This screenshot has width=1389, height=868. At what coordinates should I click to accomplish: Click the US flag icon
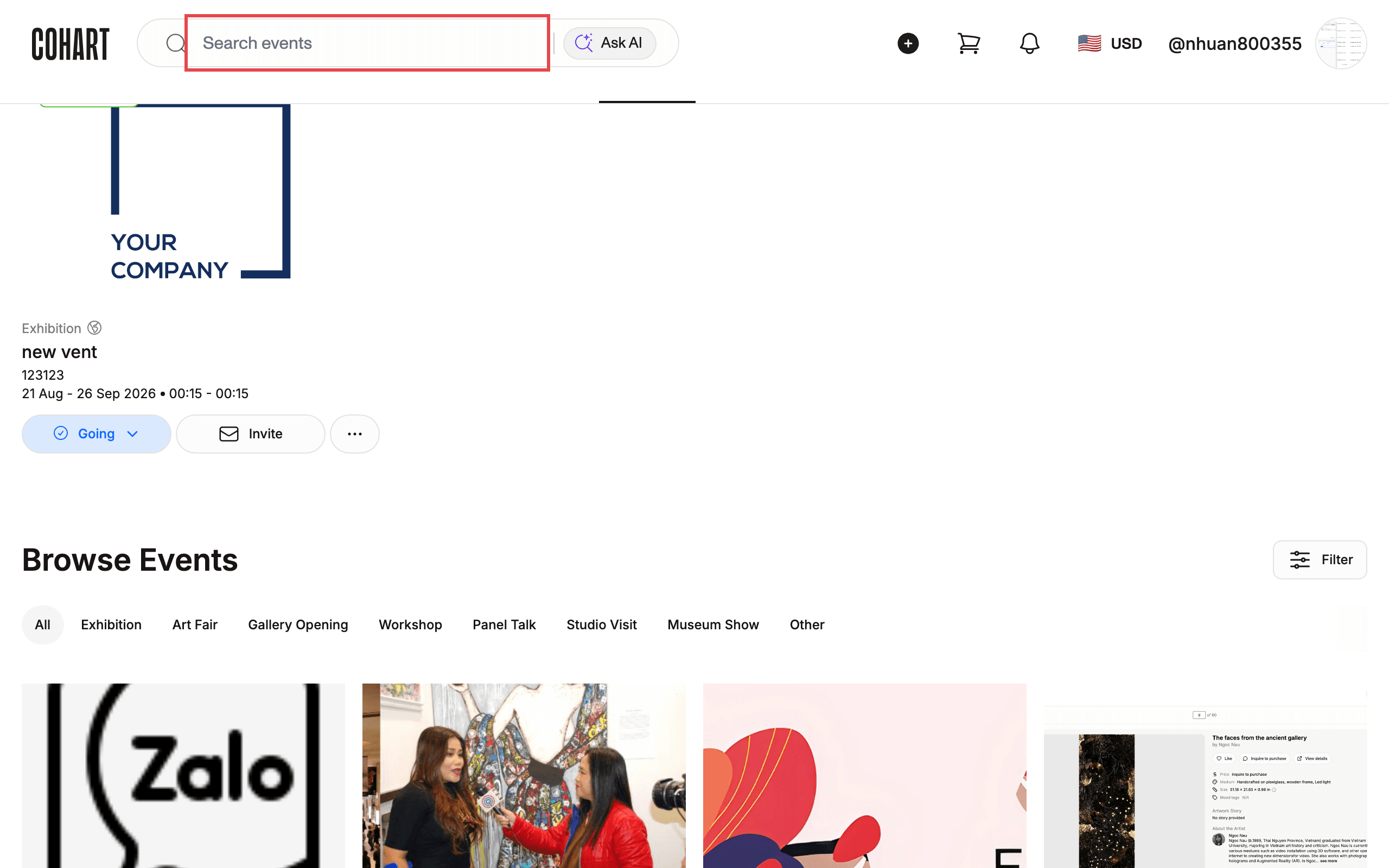coord(1089,43)
